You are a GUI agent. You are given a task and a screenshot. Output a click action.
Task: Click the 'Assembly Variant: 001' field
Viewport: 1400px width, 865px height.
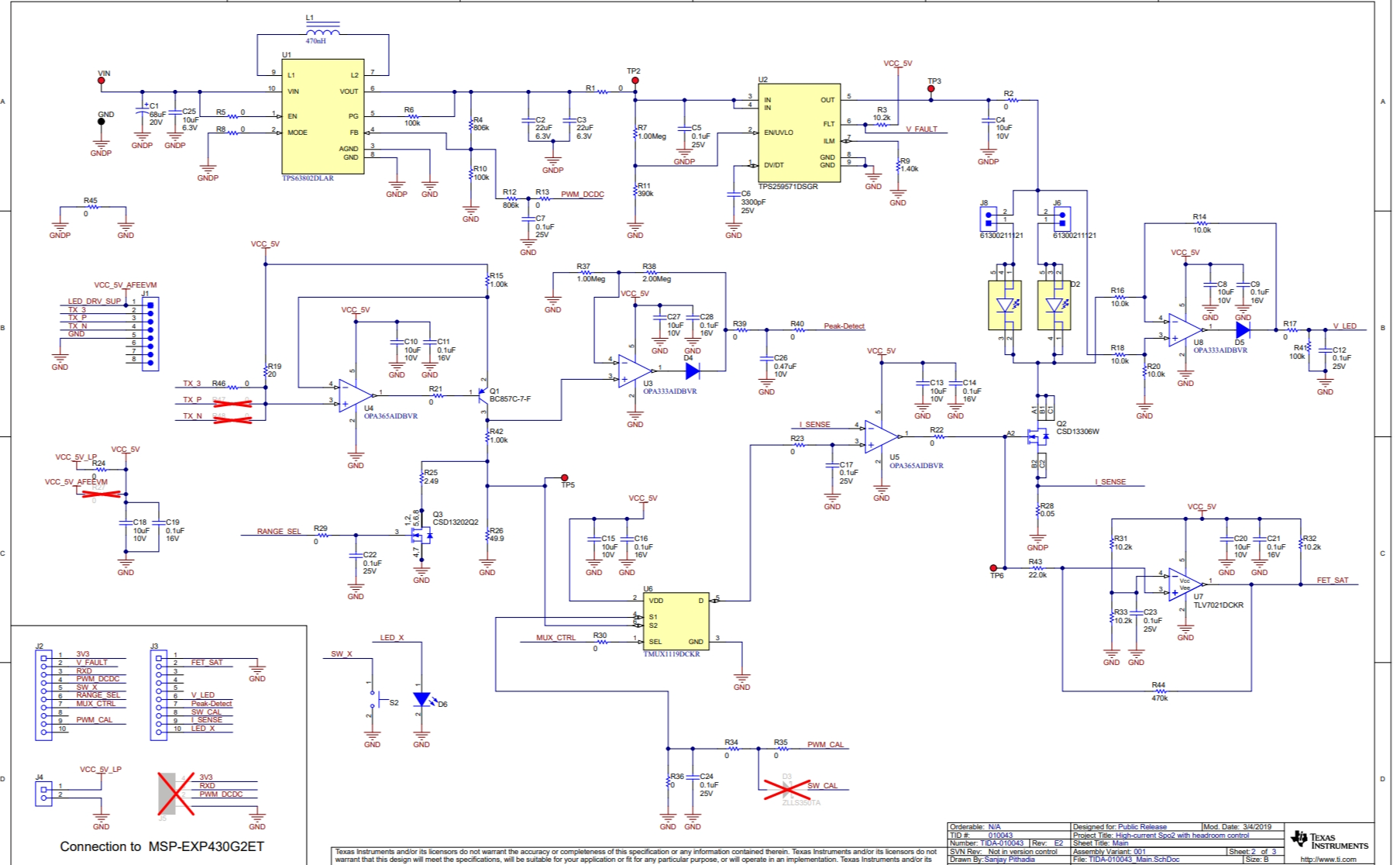point(1109,851)
